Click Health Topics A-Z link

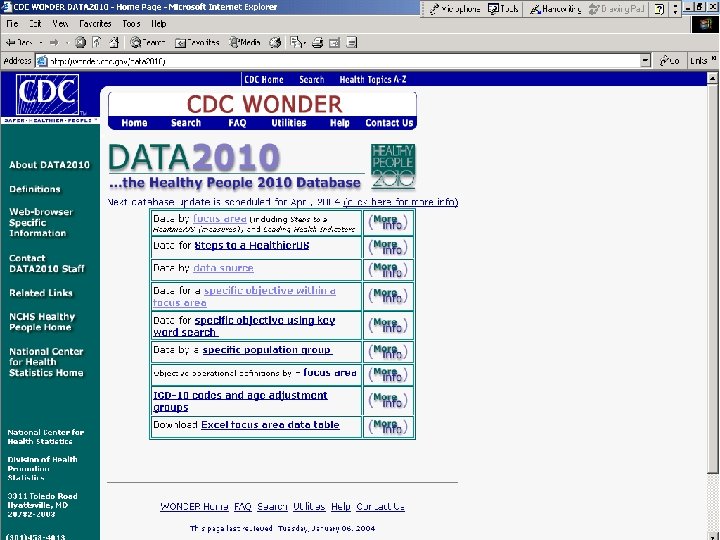pyautogui.click(x=373, y=80)
